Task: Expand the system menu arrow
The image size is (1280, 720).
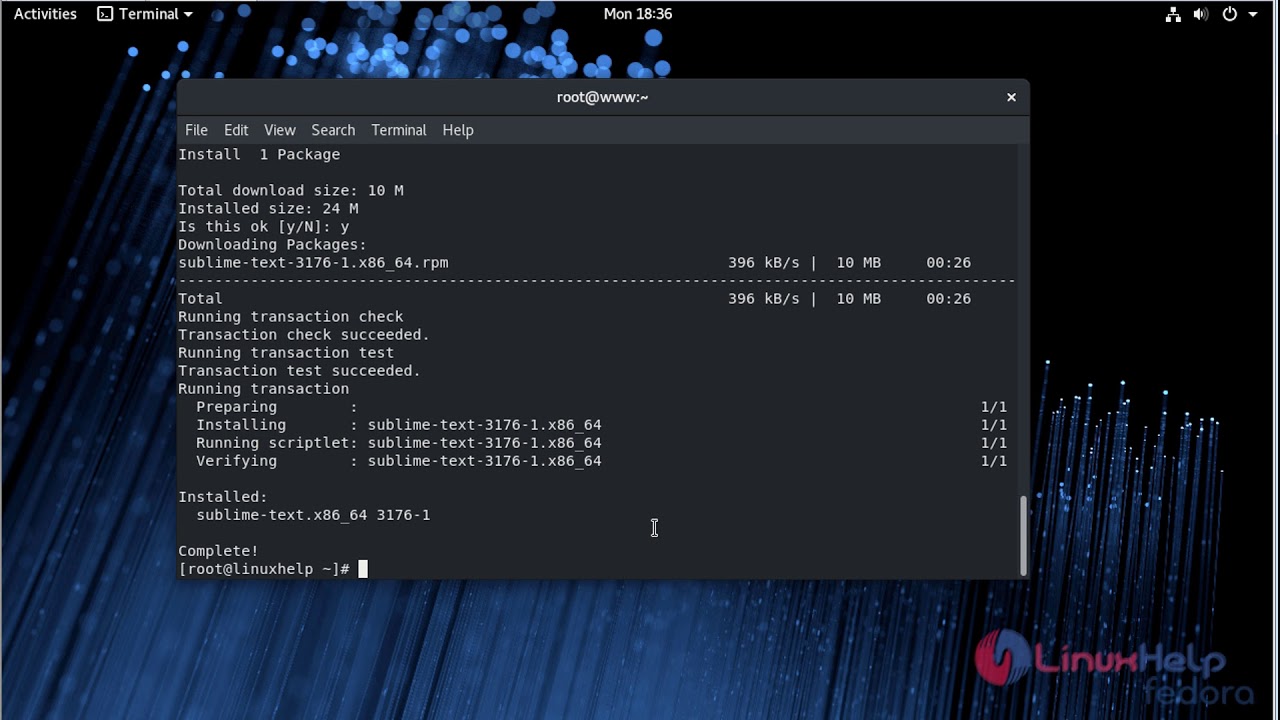Action: [1253, 15]
